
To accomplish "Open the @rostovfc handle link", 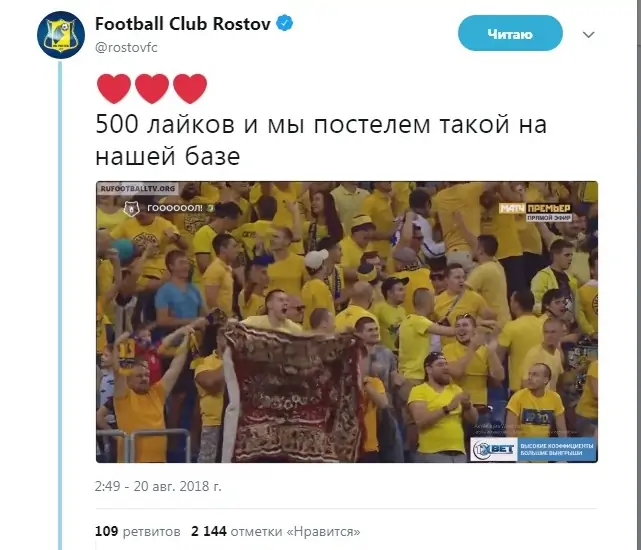I will coord(126,47).
